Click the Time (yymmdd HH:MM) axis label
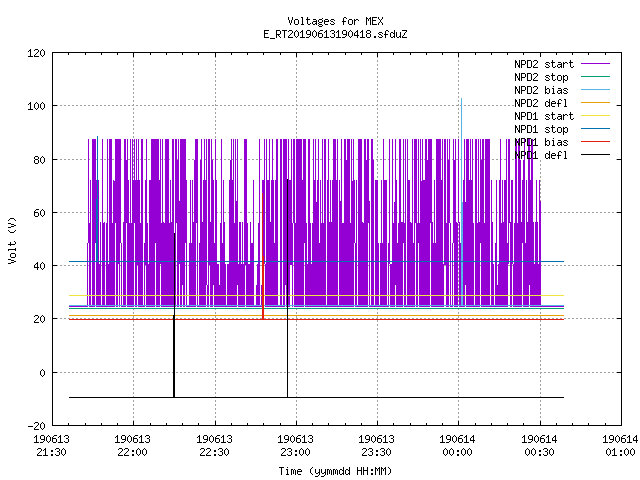Screen dimensions: 640x480 [x=335, y=471]
